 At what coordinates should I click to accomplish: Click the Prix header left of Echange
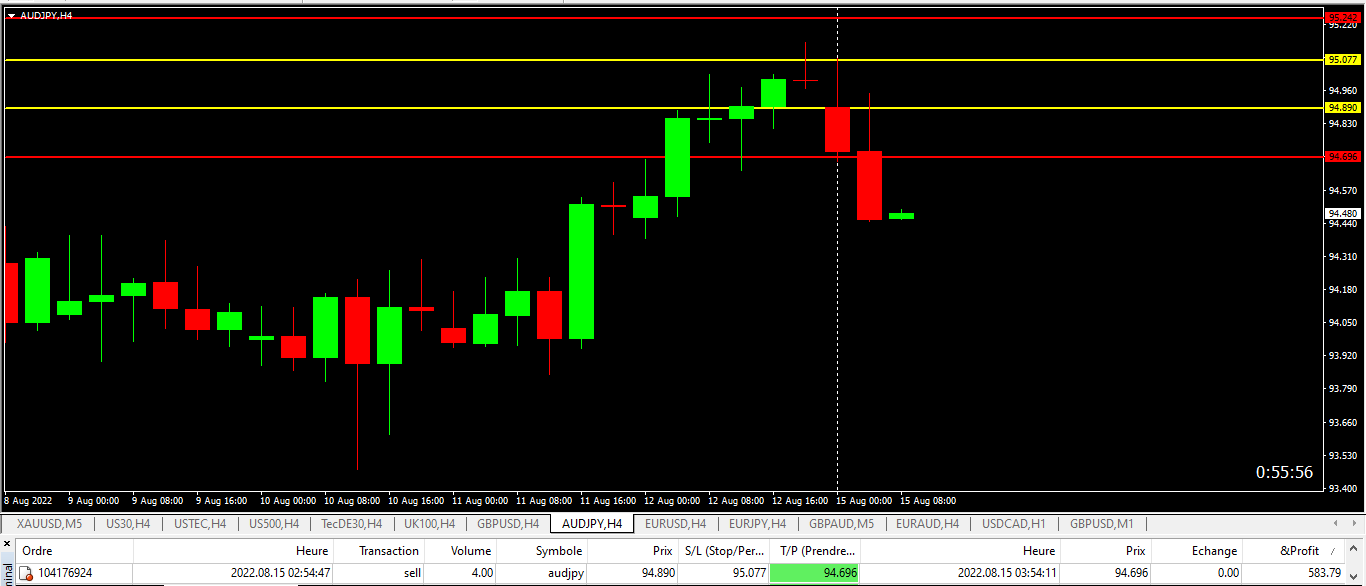pyautogui.click(x=1105, y=551)
